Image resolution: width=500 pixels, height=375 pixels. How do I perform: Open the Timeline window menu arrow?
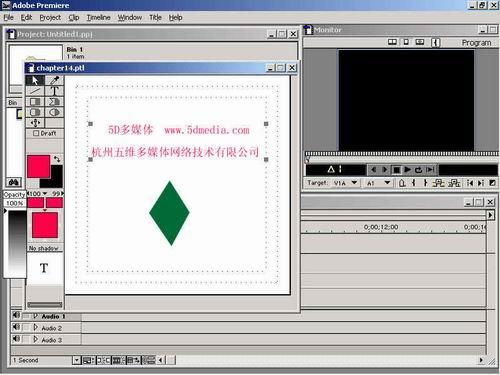click(x=490, y=215)
